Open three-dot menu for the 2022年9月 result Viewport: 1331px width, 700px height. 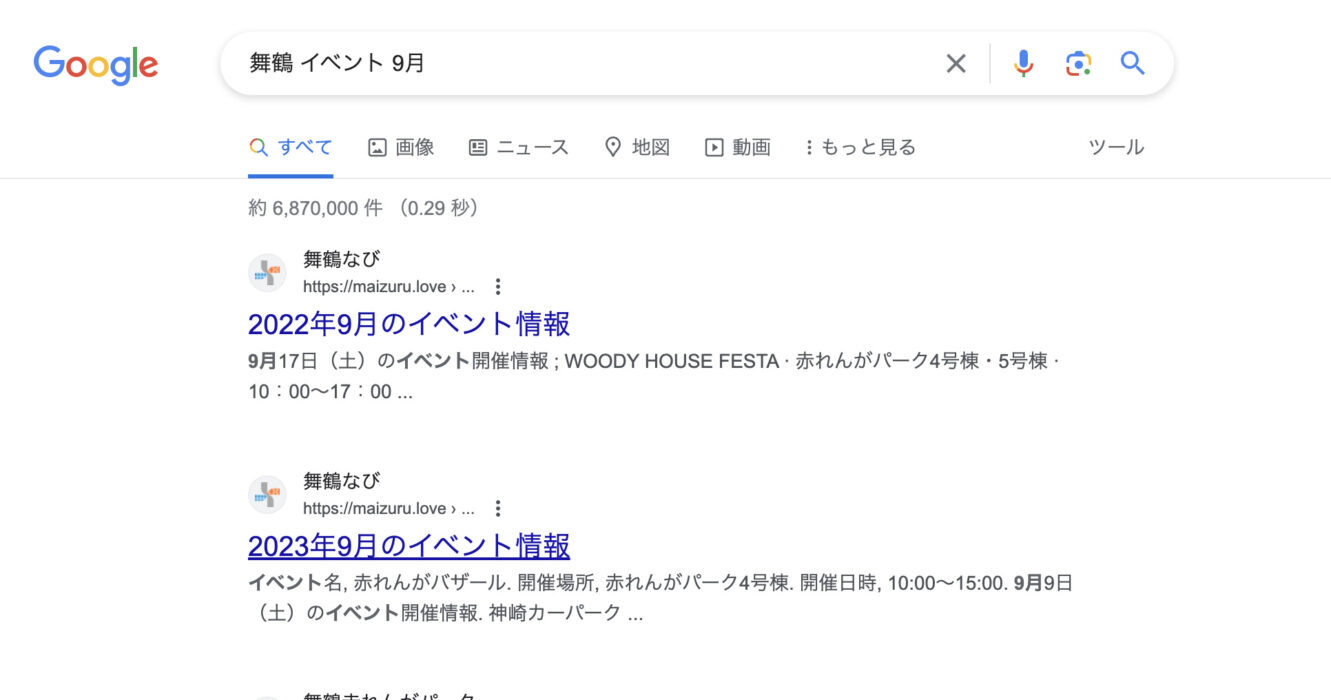498,287
